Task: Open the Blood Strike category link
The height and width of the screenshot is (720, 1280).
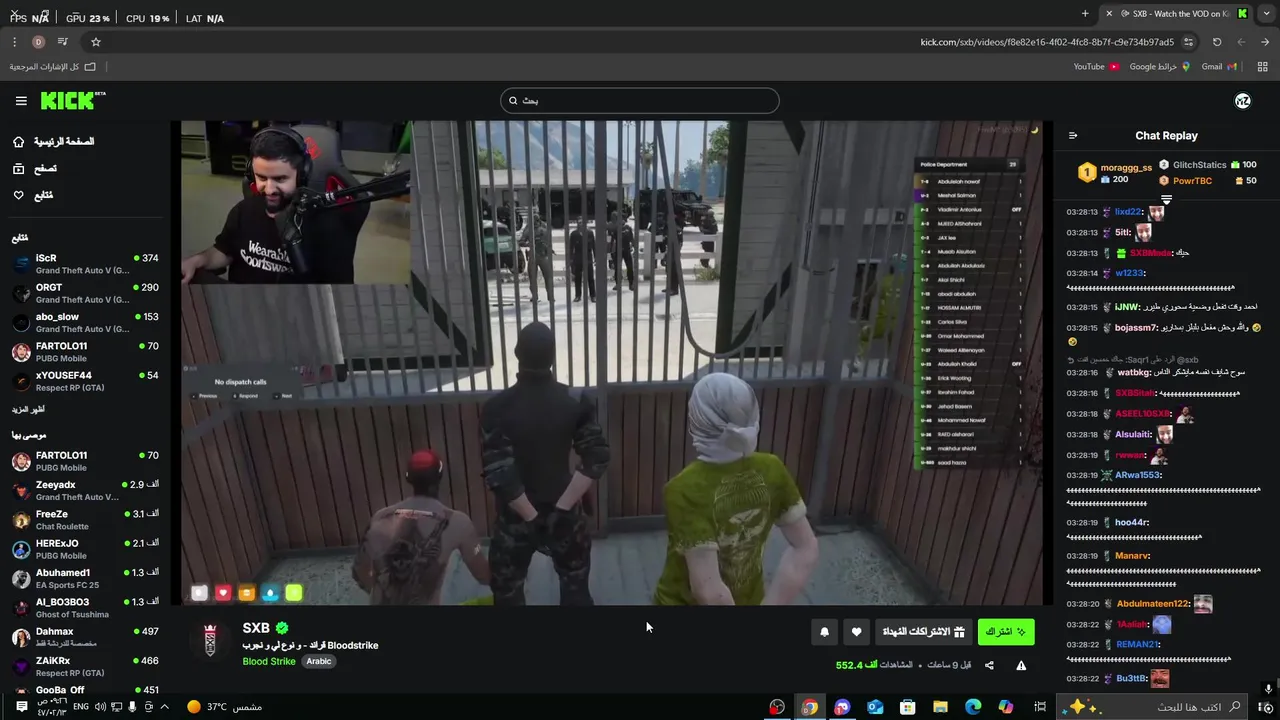Action: 269,661
